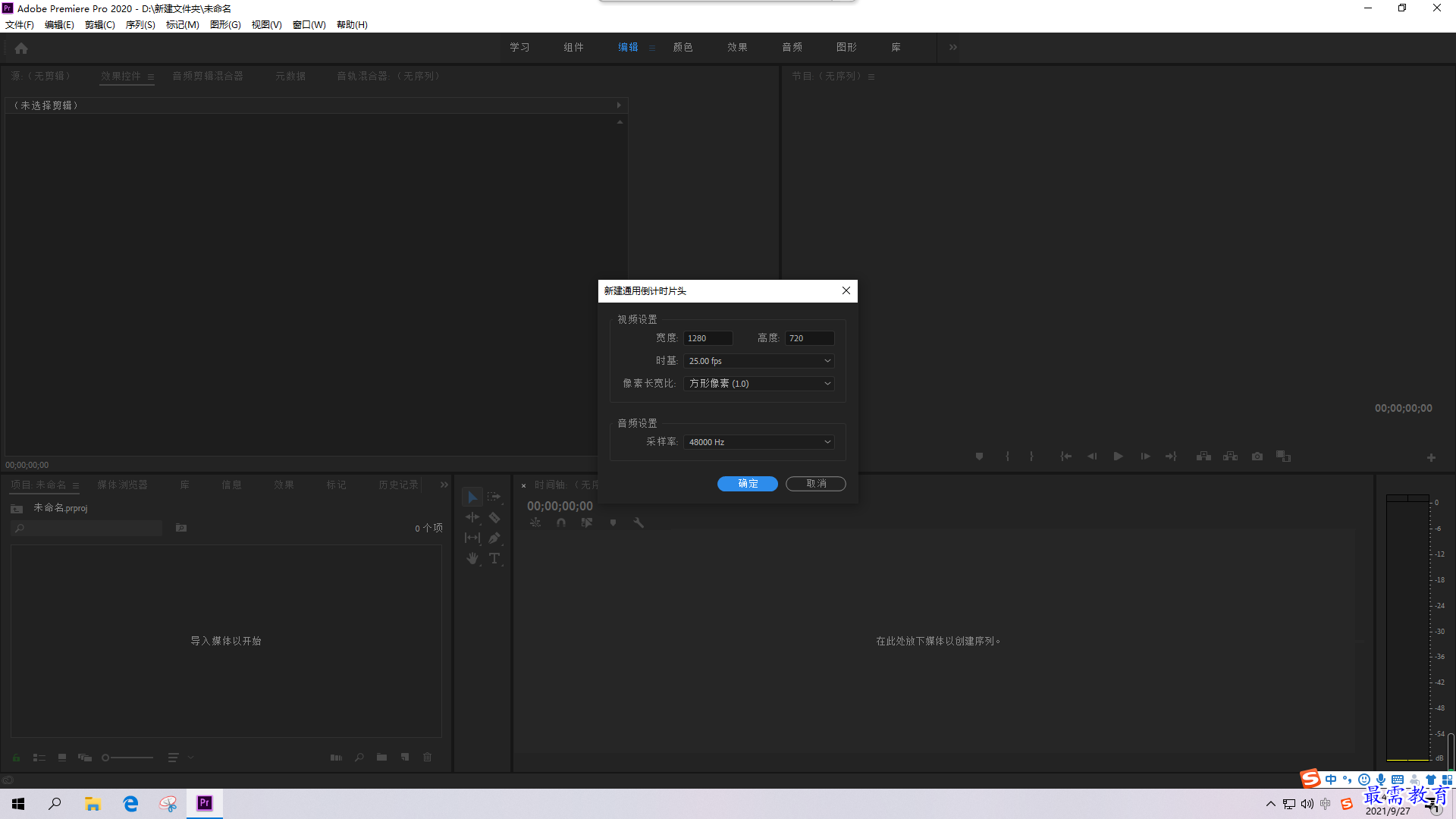This screenshot has height=819, width=1456.
Task: Select the Type tool
Action: pos(494,559)
